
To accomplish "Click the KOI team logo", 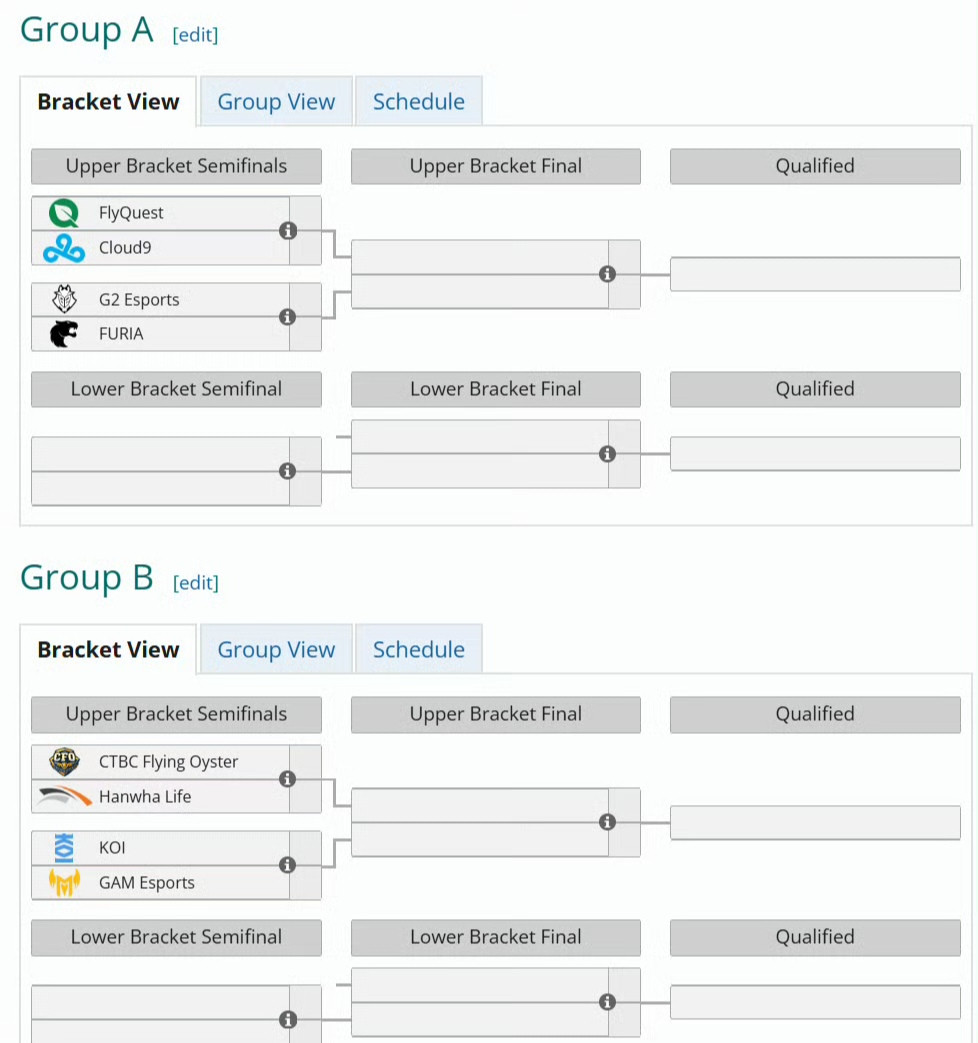I will [64, 848].
